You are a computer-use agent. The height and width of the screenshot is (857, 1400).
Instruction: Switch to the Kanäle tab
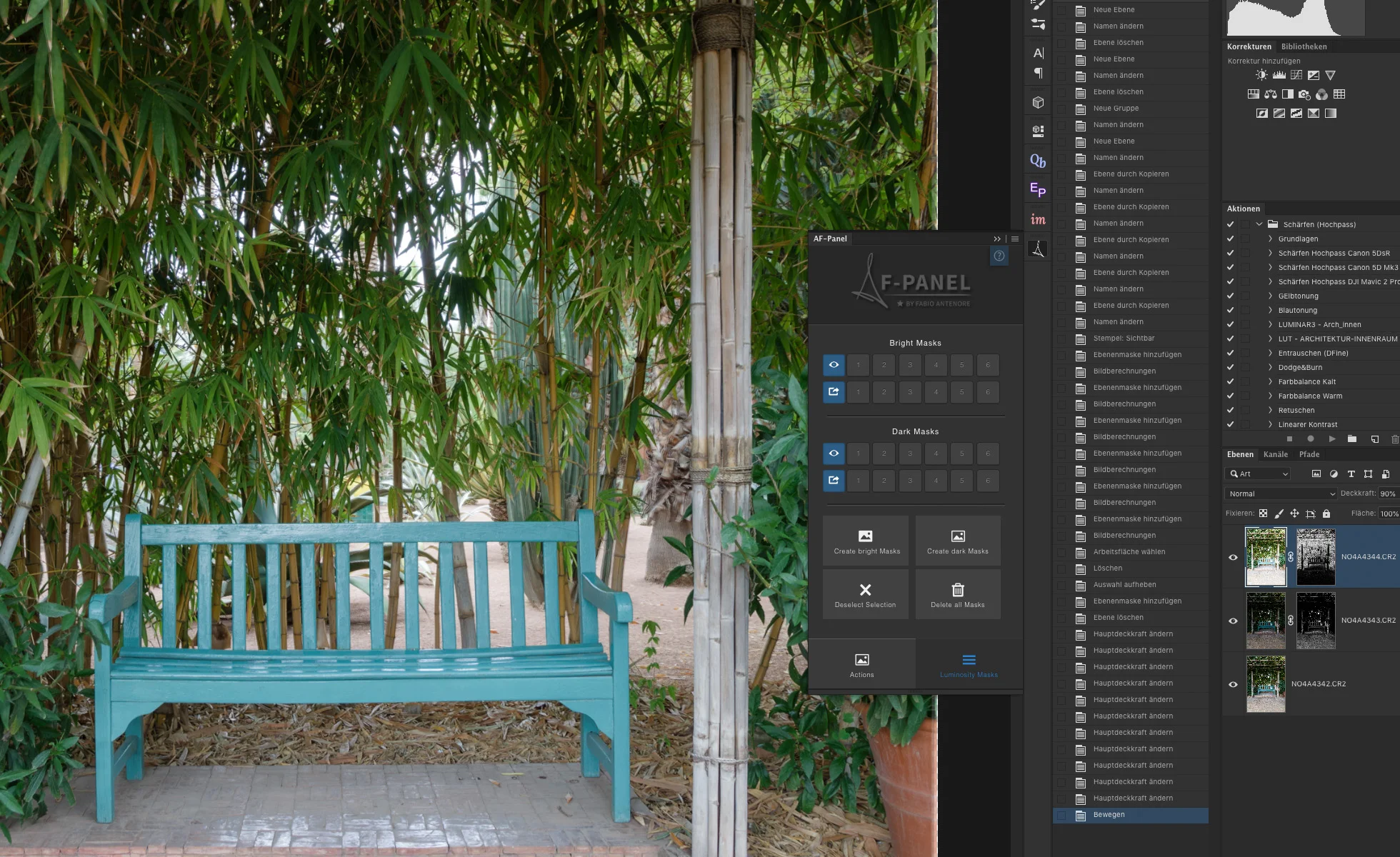point(1275,454)
